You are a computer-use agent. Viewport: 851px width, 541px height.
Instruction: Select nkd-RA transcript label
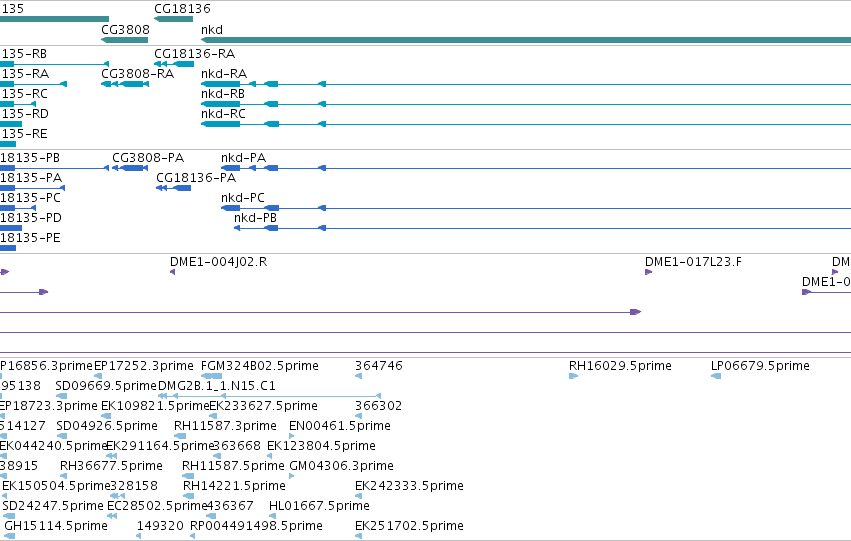point(224,74)
